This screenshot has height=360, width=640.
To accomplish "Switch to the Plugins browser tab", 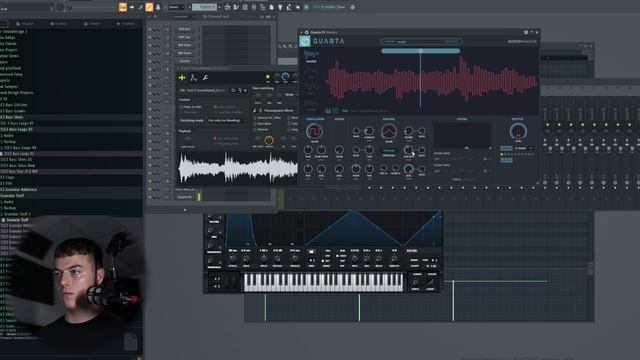I will 58,24.
